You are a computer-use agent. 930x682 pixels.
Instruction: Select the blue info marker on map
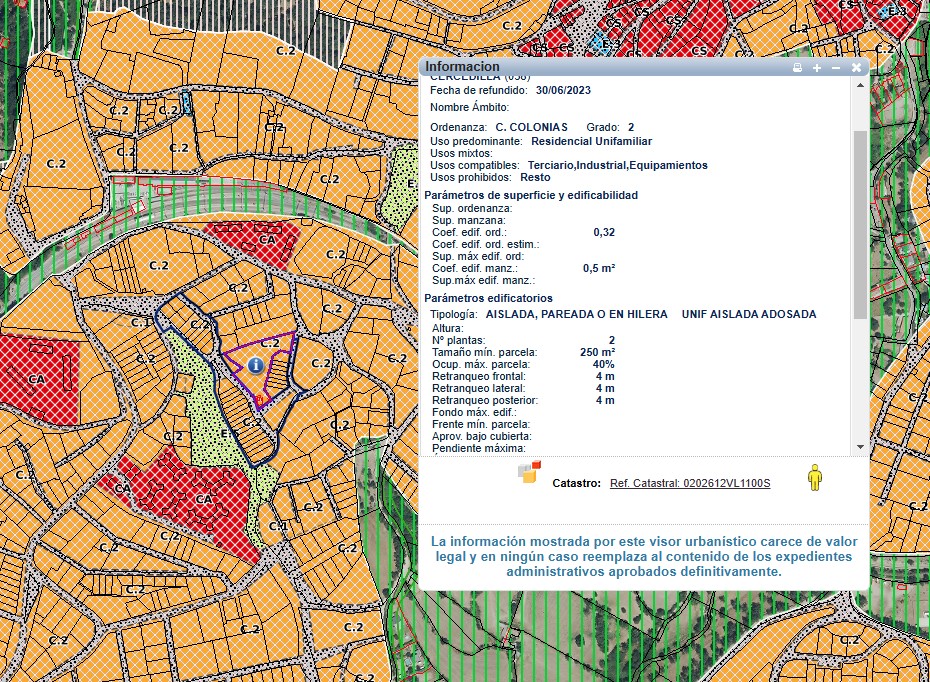[x=256, y=365]
